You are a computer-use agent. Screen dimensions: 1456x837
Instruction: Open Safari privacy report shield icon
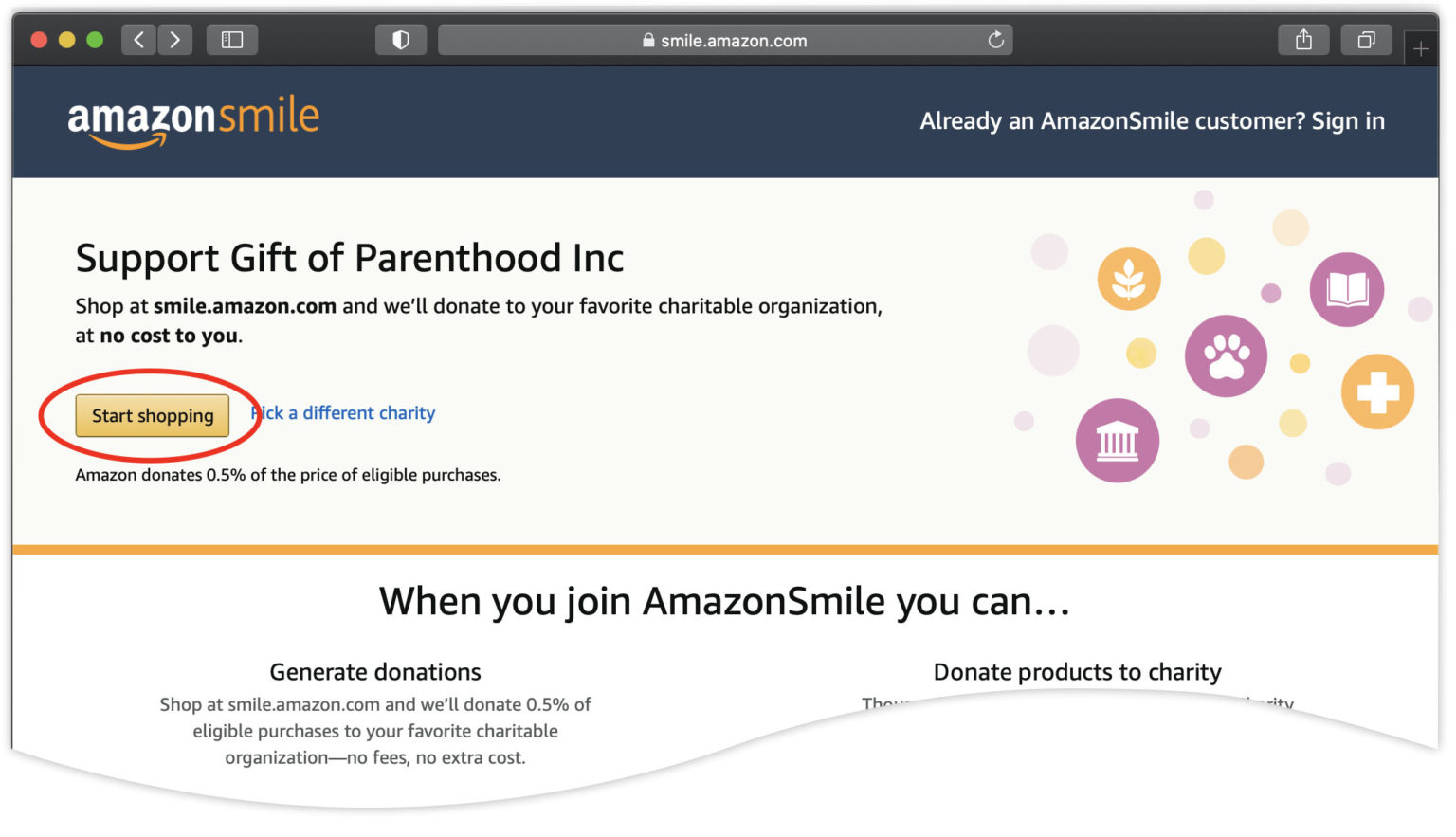point(400,40)
